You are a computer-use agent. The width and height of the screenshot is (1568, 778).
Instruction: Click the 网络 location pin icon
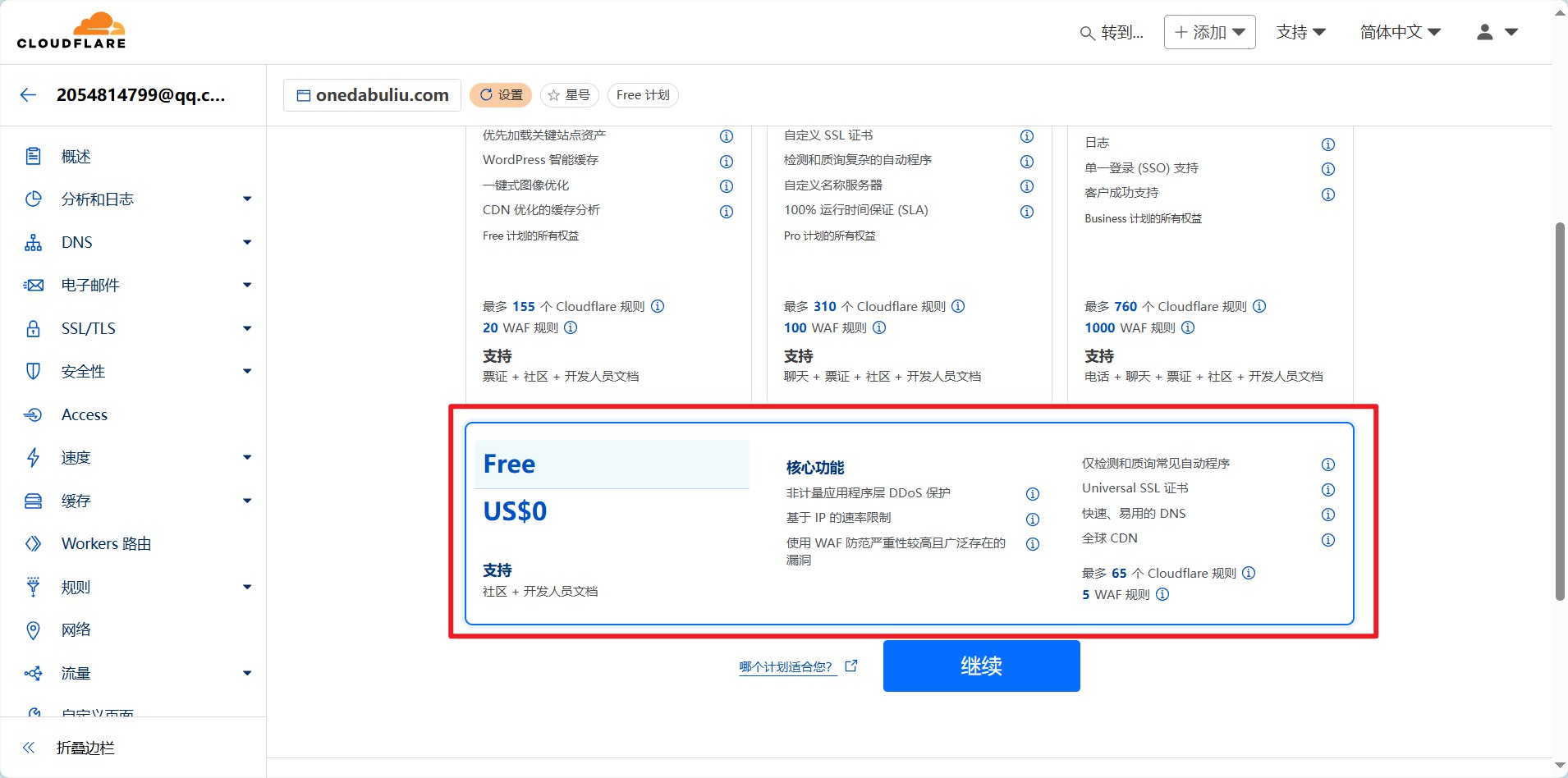(x=33, y=629)
